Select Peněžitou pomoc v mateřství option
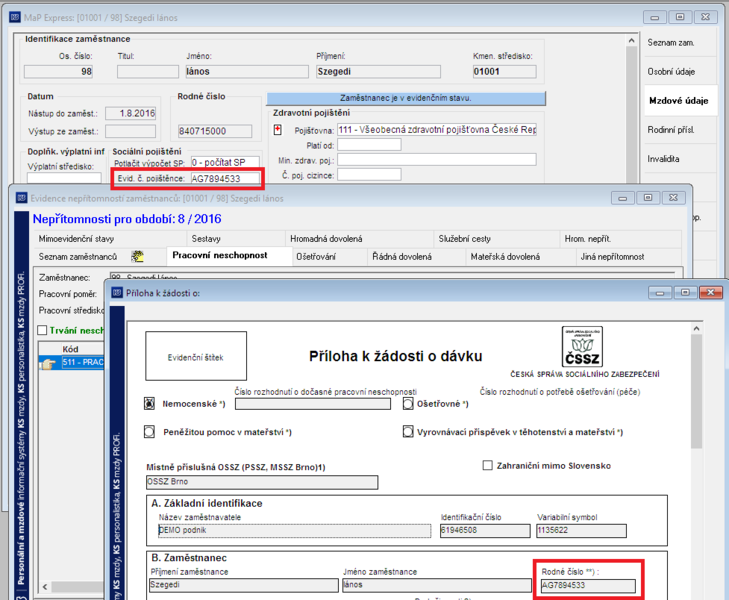Screen dimensions: 729x600 coord(149,432)
